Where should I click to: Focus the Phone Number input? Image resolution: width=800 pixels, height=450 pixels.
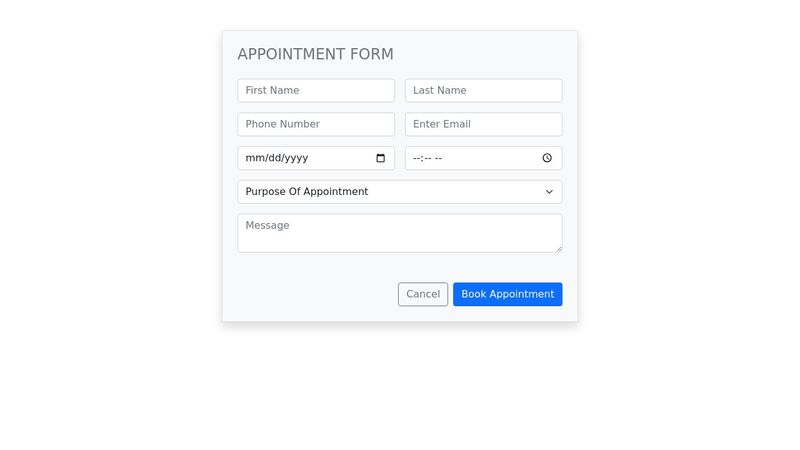point(316,124)
